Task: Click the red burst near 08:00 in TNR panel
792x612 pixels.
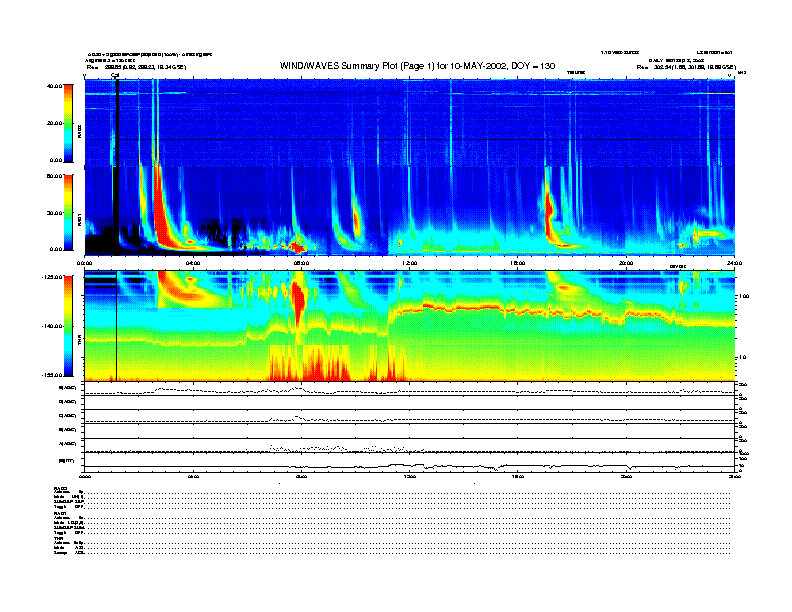Action: click(x=298, y=301)
